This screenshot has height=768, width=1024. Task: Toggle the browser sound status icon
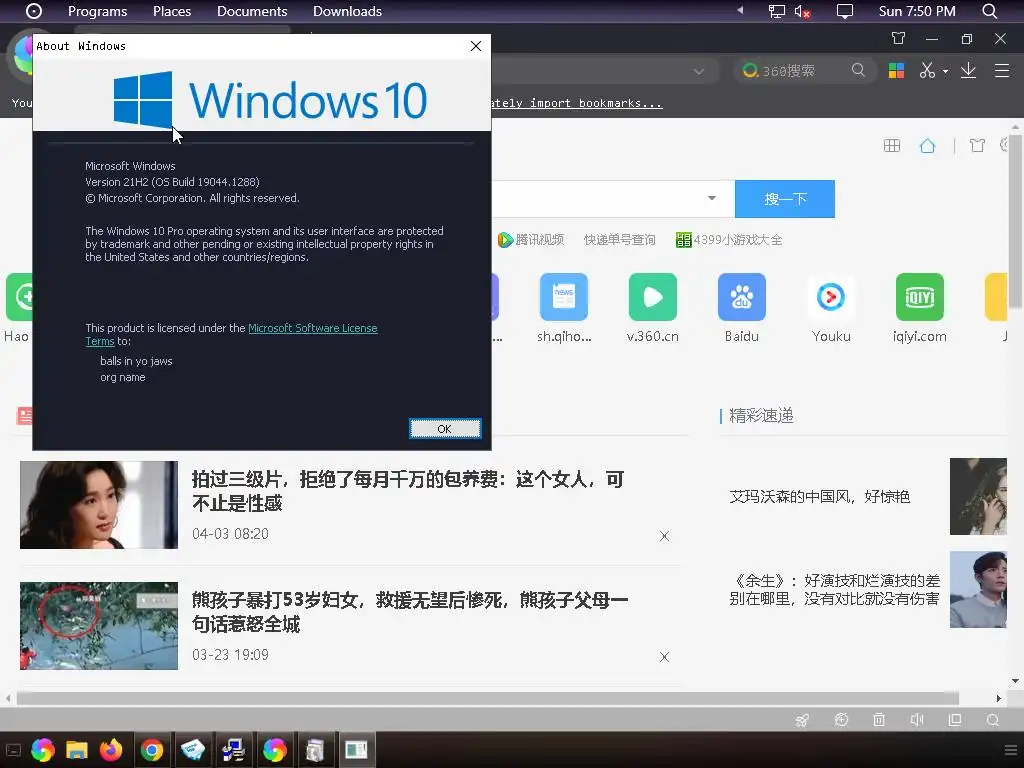(917, 720)
